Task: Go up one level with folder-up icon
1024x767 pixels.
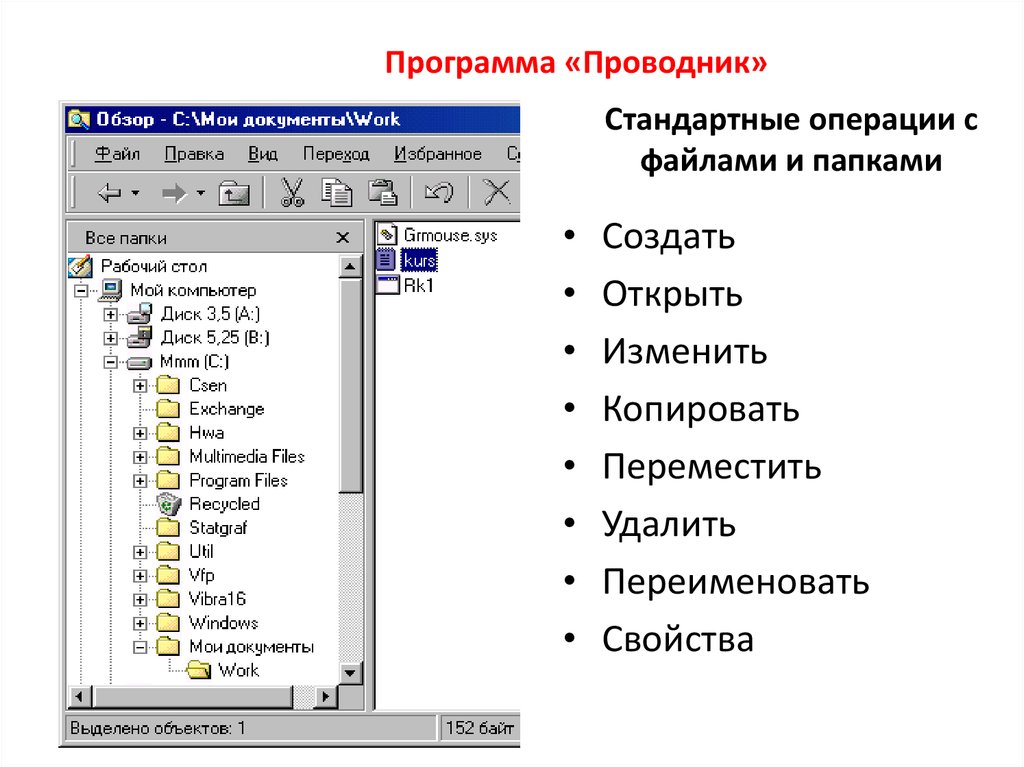Action: 234,193
